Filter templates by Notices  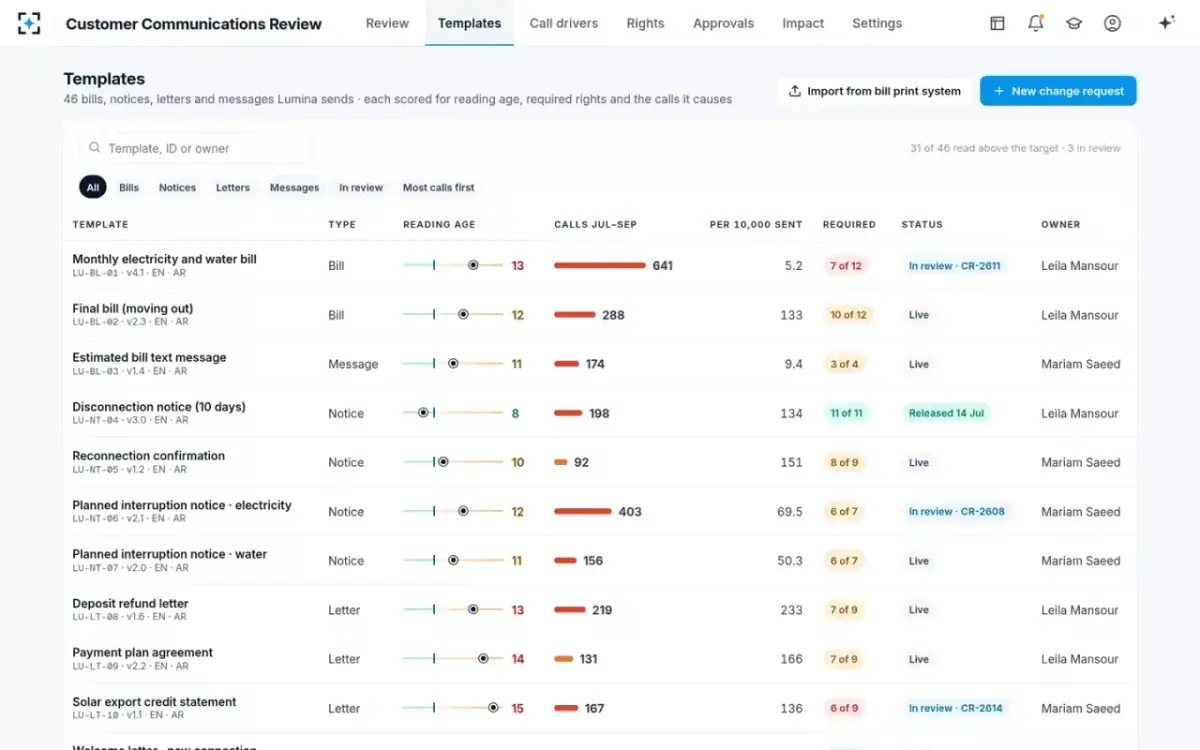pos(177,187)
